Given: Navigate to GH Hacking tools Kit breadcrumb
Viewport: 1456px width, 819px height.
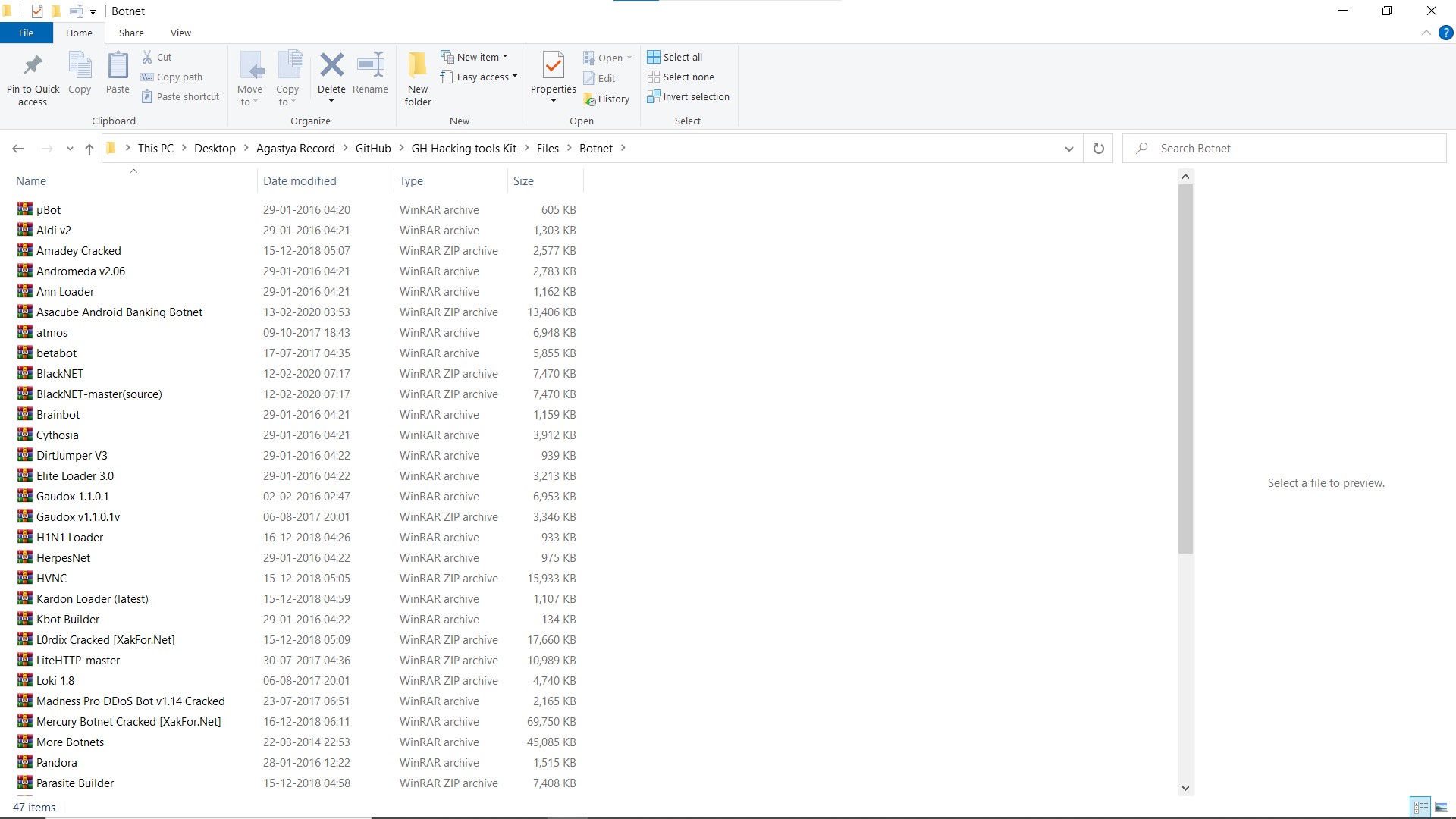Looking at the screenshot, I should tap(464, 148).
